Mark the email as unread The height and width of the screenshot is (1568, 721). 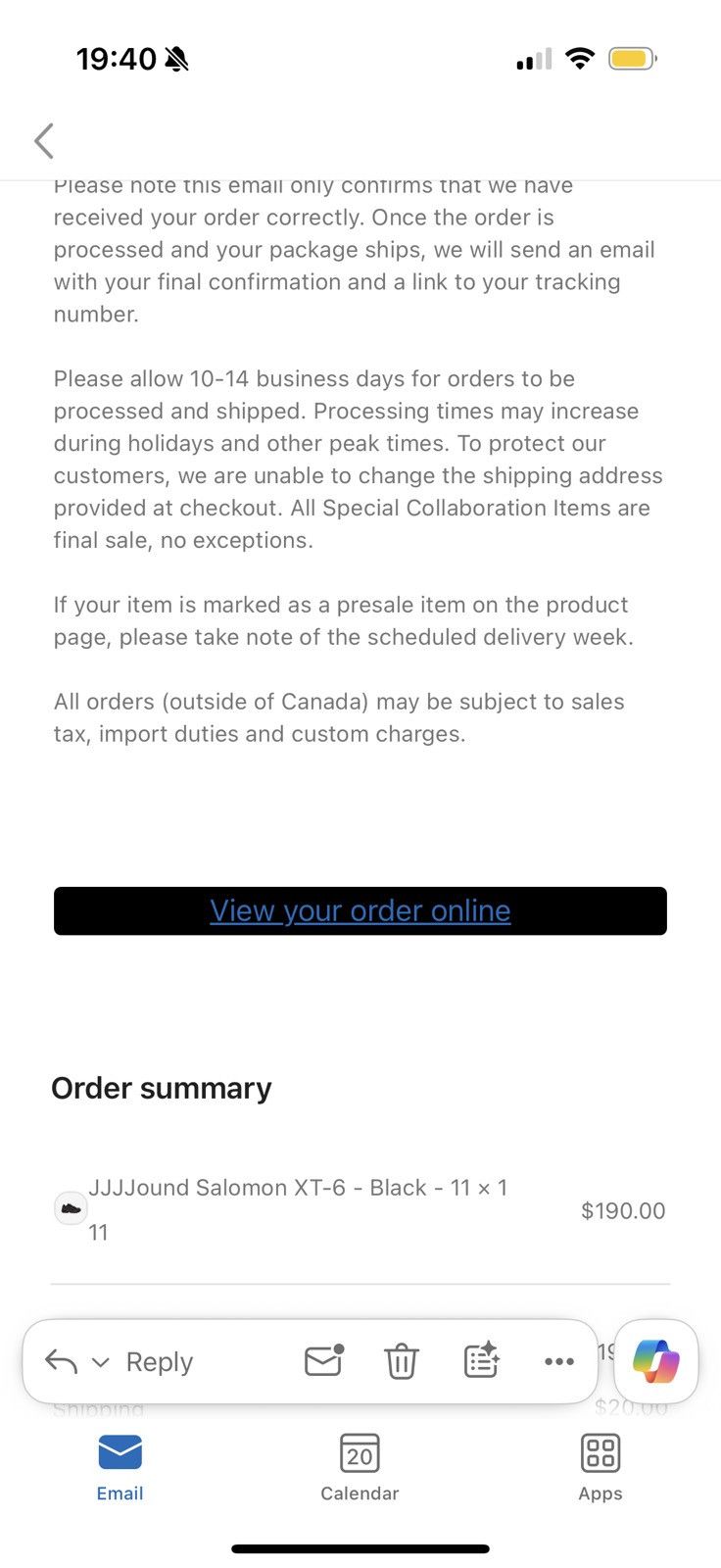point(323,1360)
